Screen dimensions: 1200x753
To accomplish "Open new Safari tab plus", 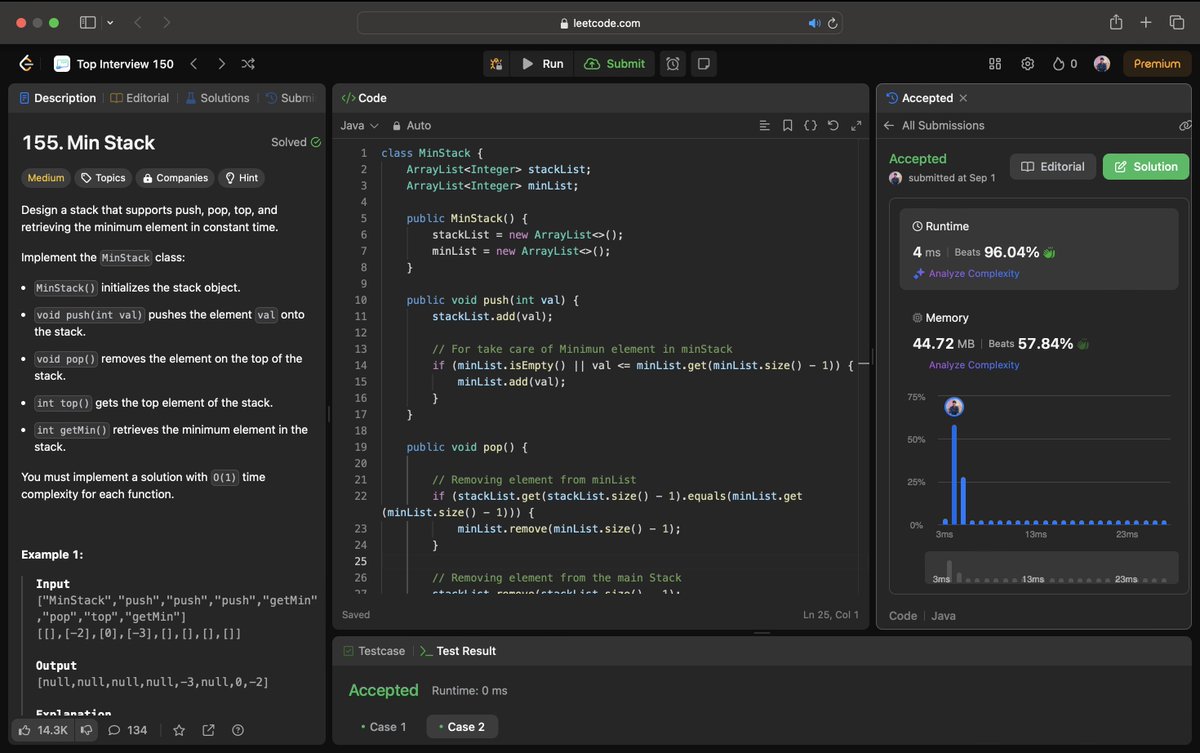I will pos(1146,22).
